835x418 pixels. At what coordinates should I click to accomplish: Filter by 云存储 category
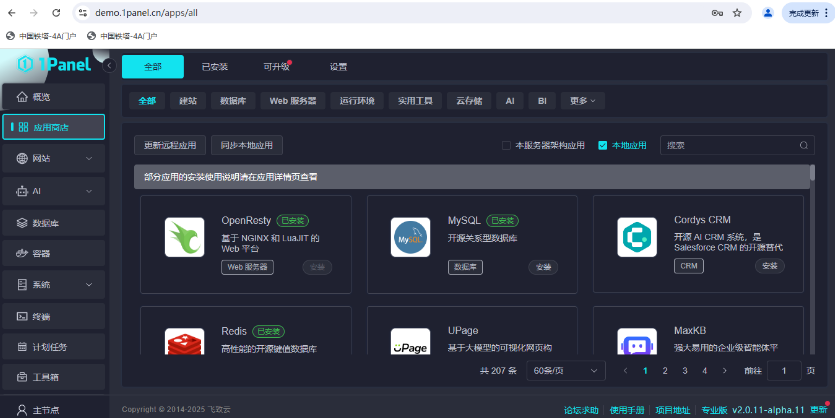[x=469, y=101]
